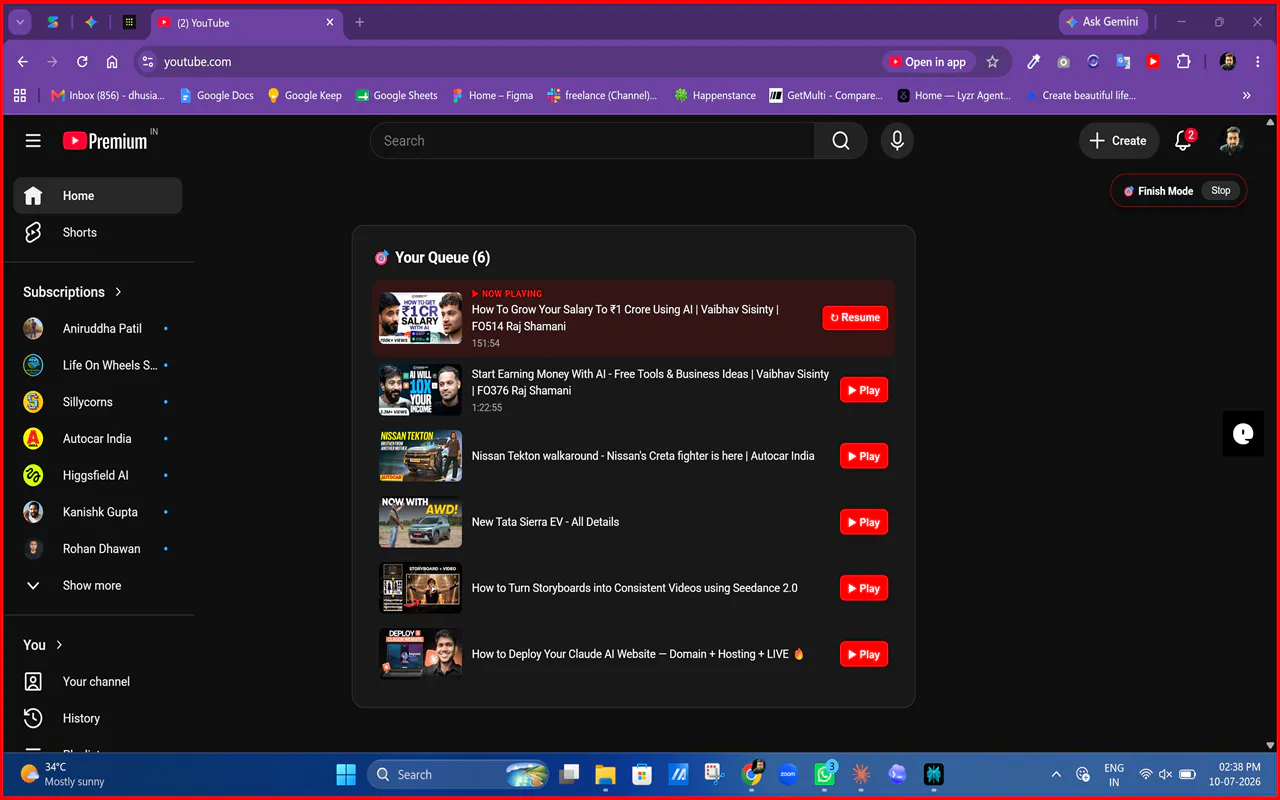Expand the You section chevron

[x=59, y=645]
